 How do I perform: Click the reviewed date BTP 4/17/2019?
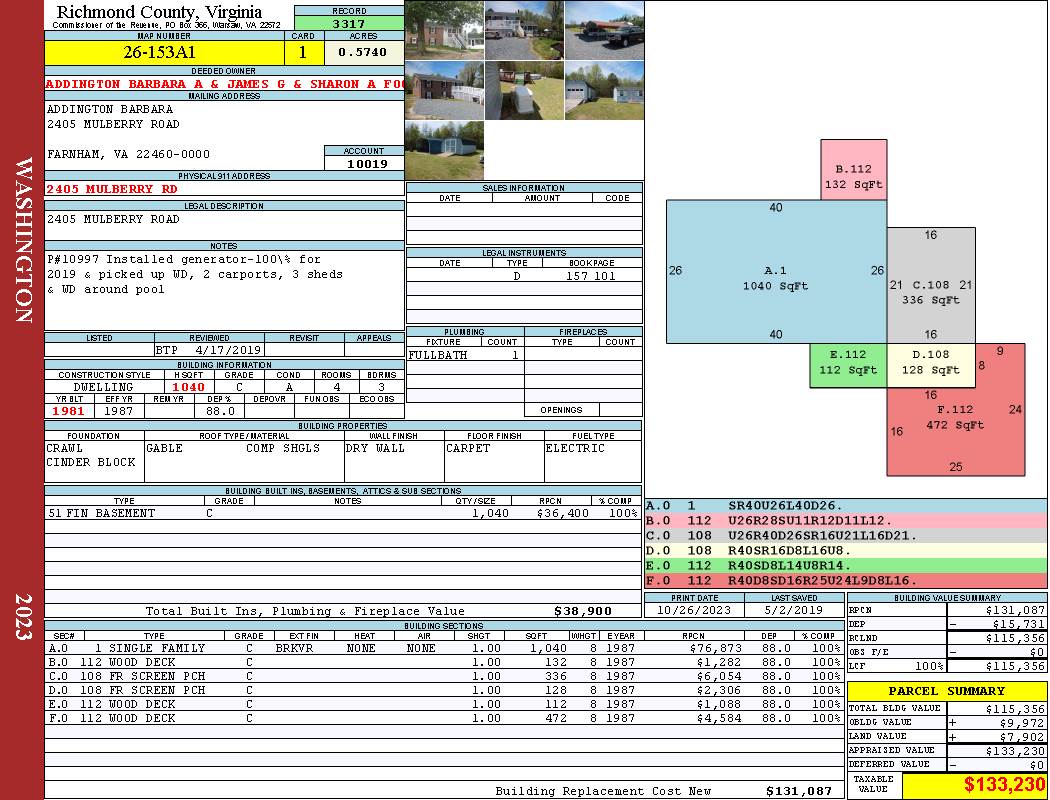(x=208, y=350)
